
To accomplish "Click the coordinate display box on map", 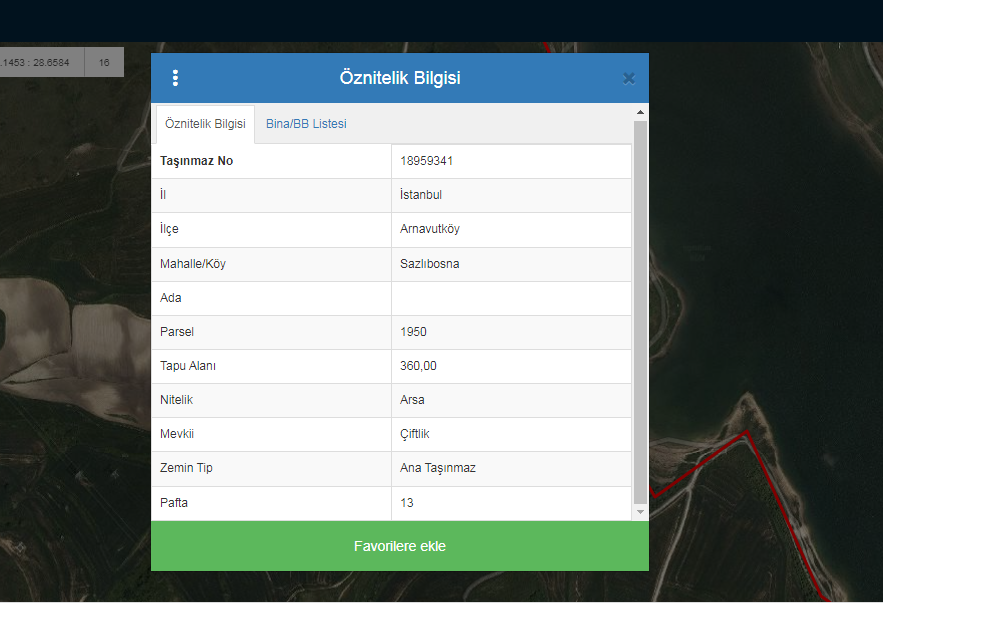I will (x=40, y=62).
